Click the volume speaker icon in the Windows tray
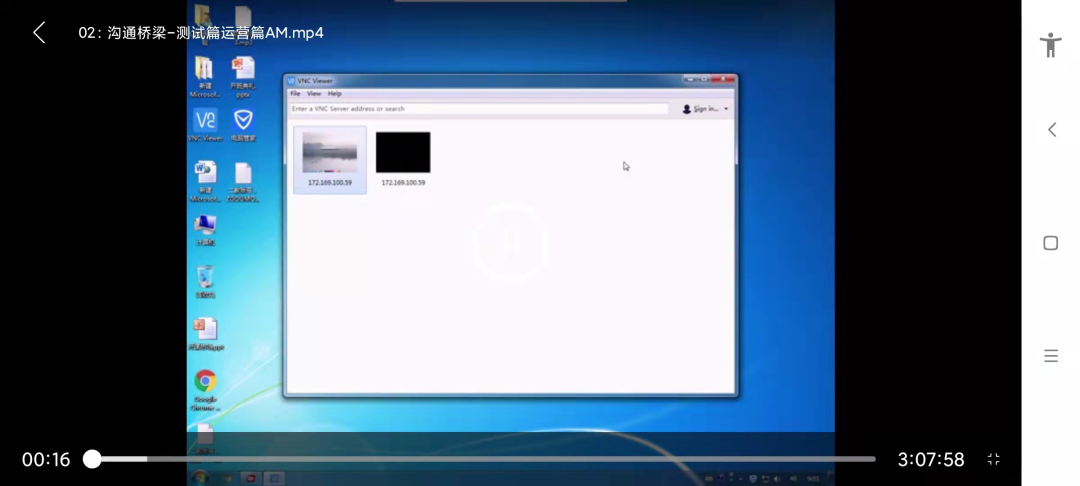The width and height of the screenshot is (1080, 486). click(778, 478)
